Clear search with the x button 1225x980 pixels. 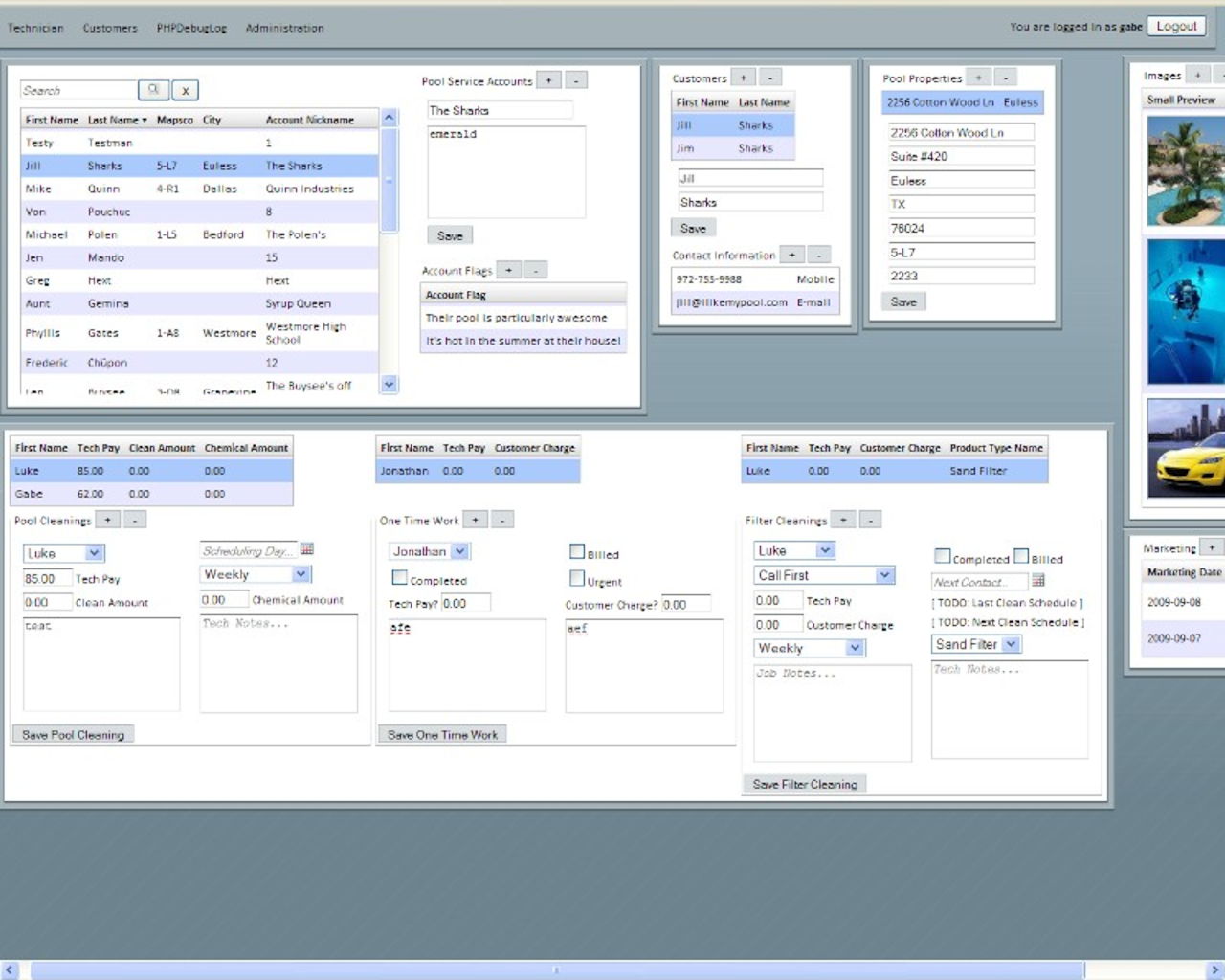point(185,91)
